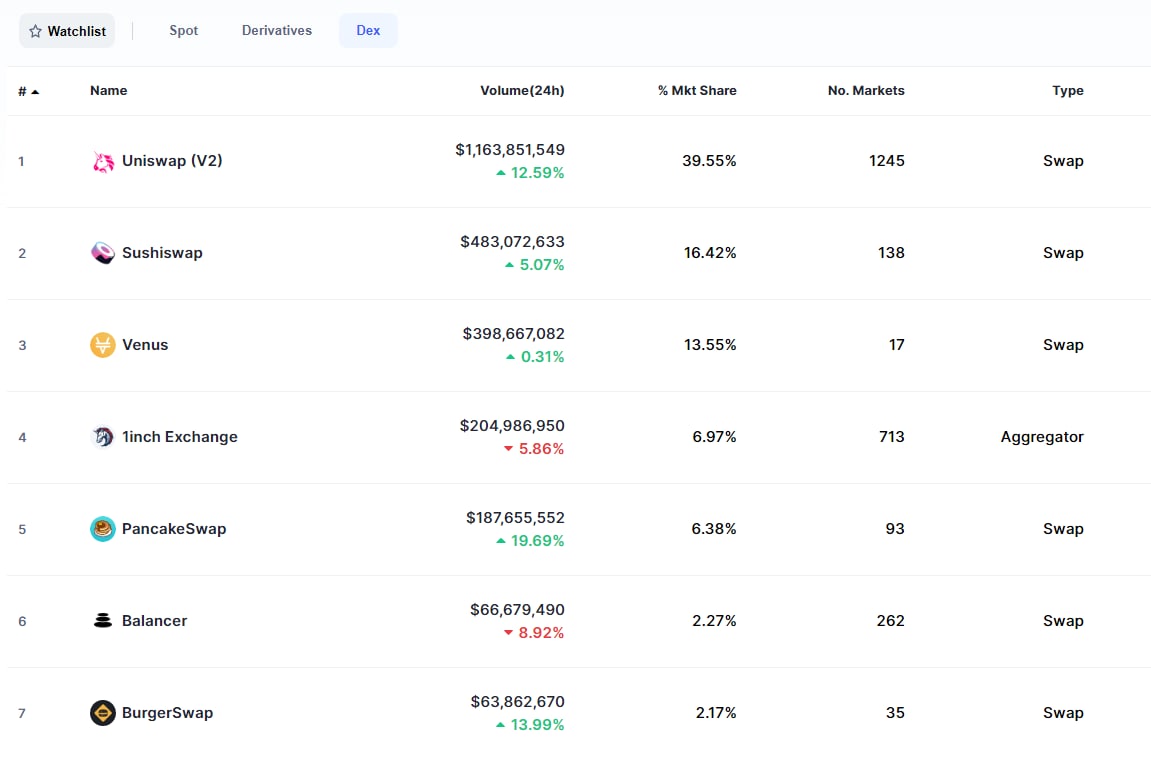This screenshot has width=1151, height=757.
Task: Click the star icon on Watchlist
Action: click(x=36, y=31)
